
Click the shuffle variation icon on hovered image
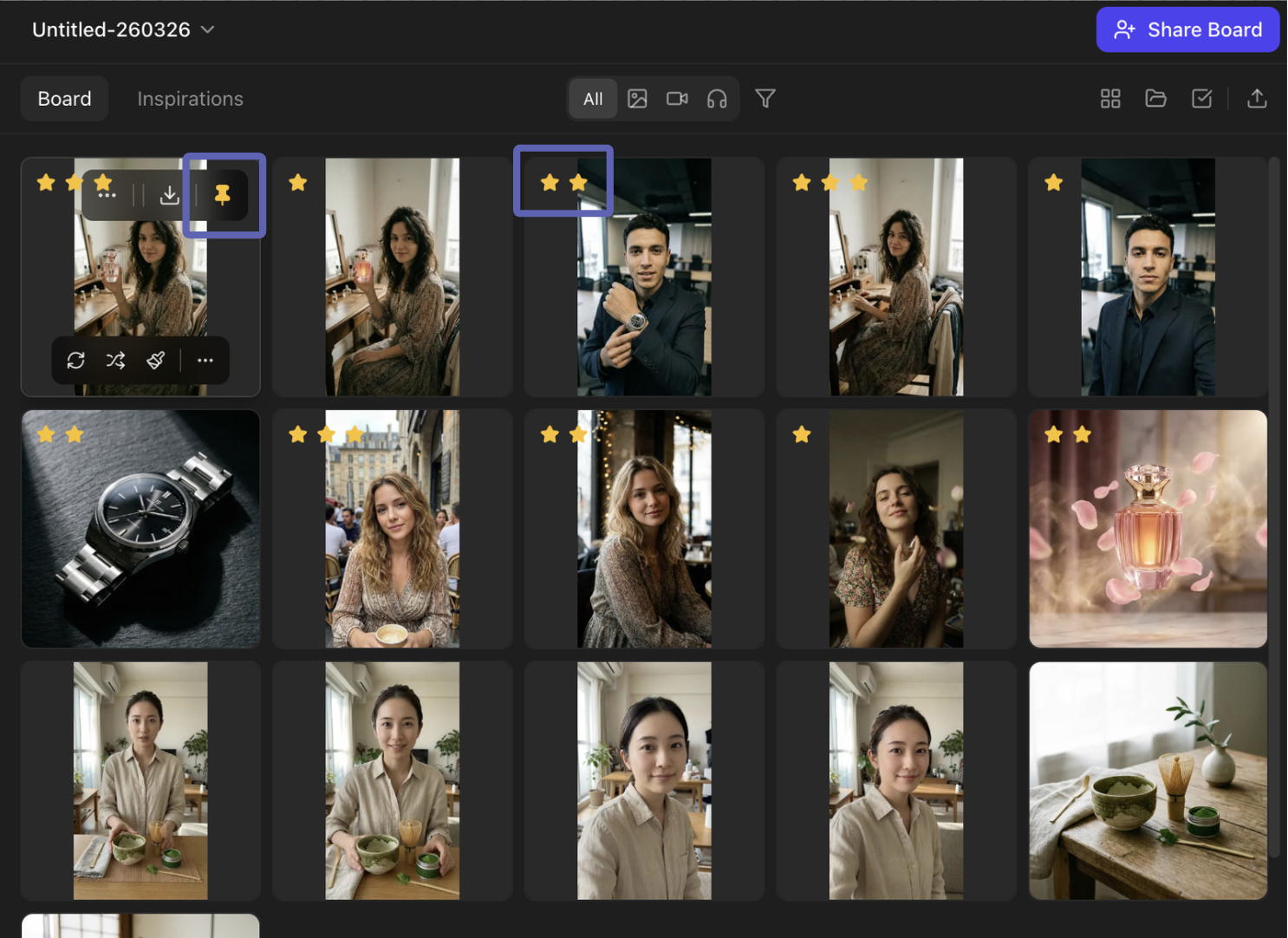click(x=115, y=361)
